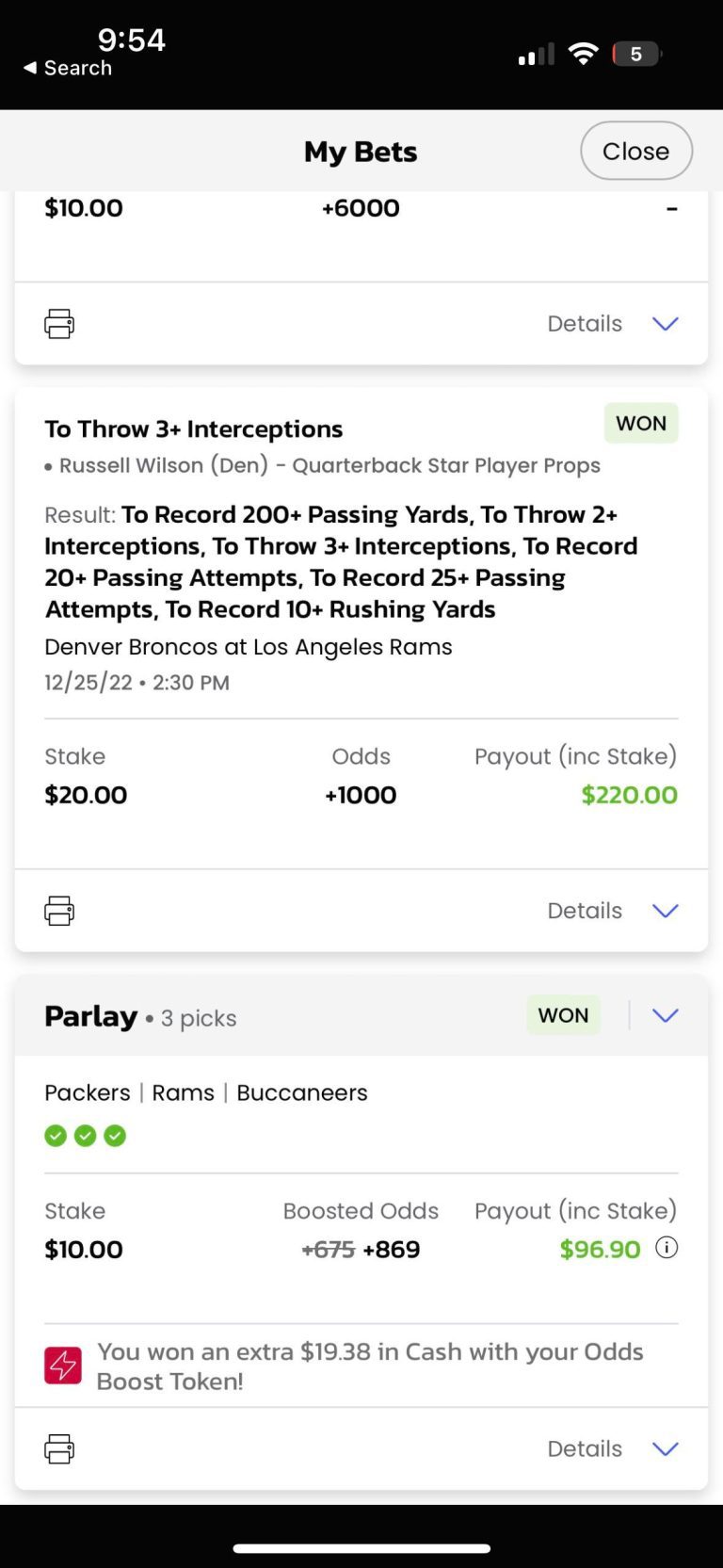Tap the printer icon on the +6000 bet card

59,324
